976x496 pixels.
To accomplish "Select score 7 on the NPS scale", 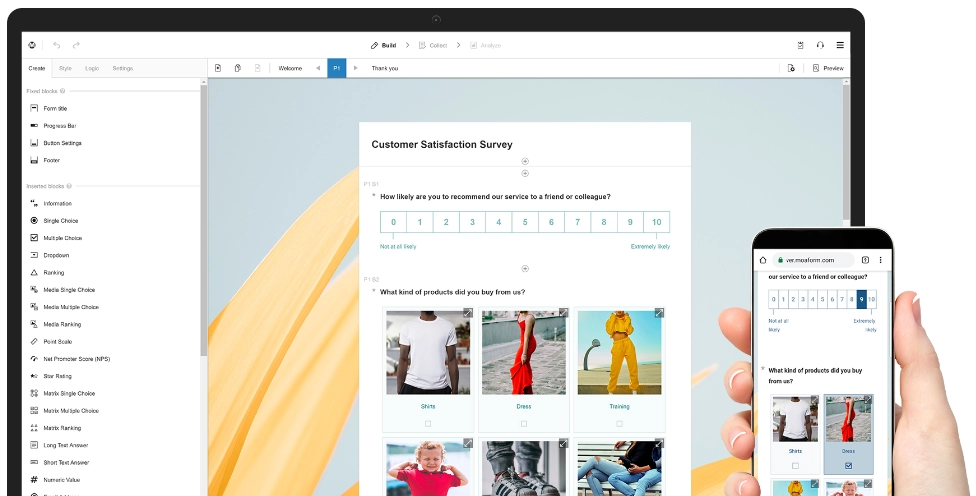I will click(x=578, y=222).
